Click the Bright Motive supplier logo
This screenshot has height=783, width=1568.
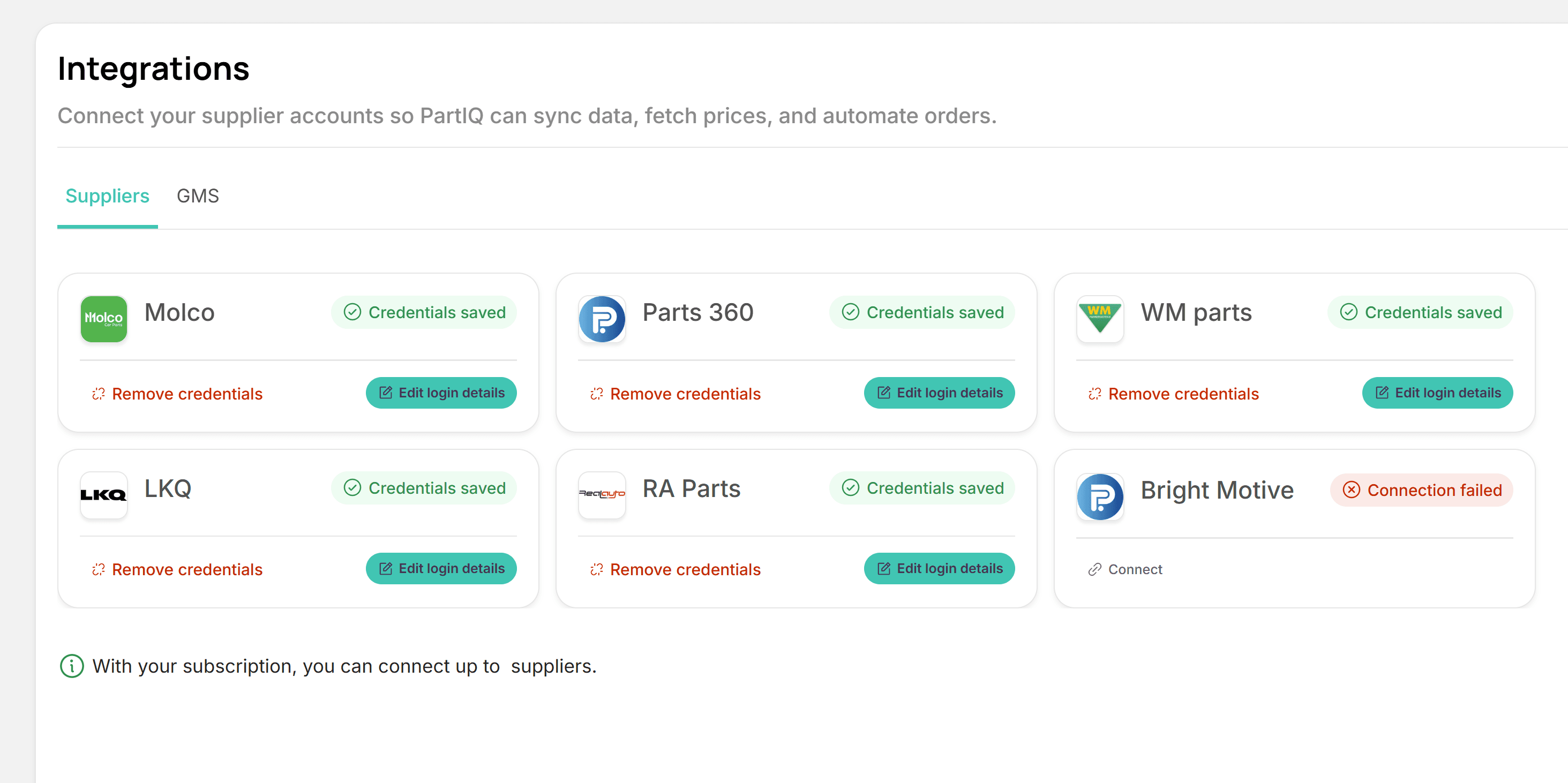1099,496
